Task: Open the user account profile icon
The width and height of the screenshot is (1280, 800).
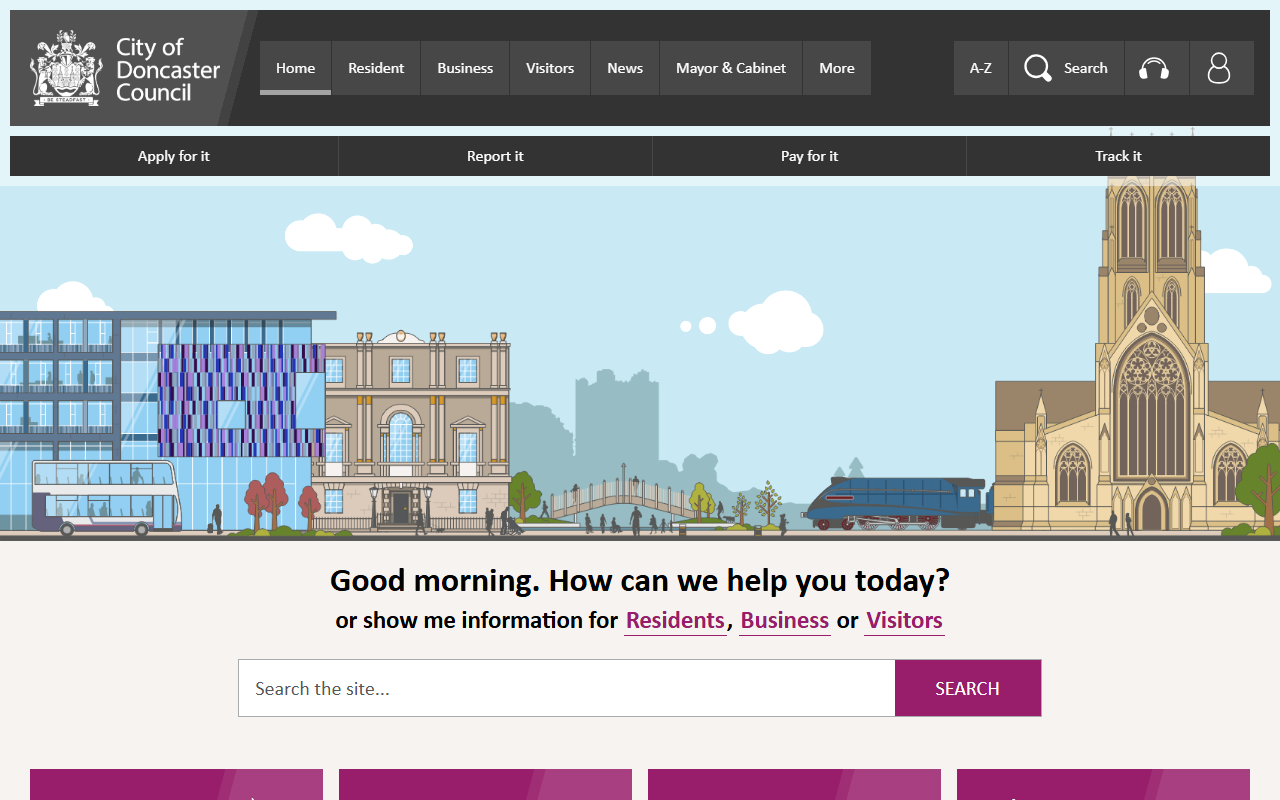Action: pos(1219,68)
